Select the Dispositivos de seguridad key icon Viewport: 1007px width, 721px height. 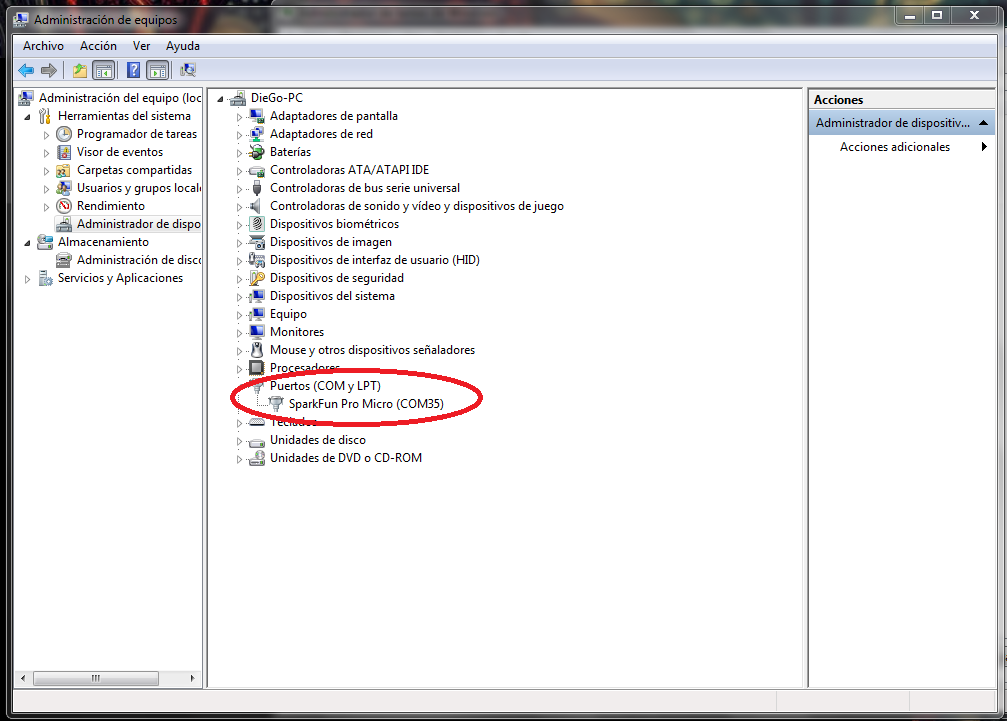[257, 278]
